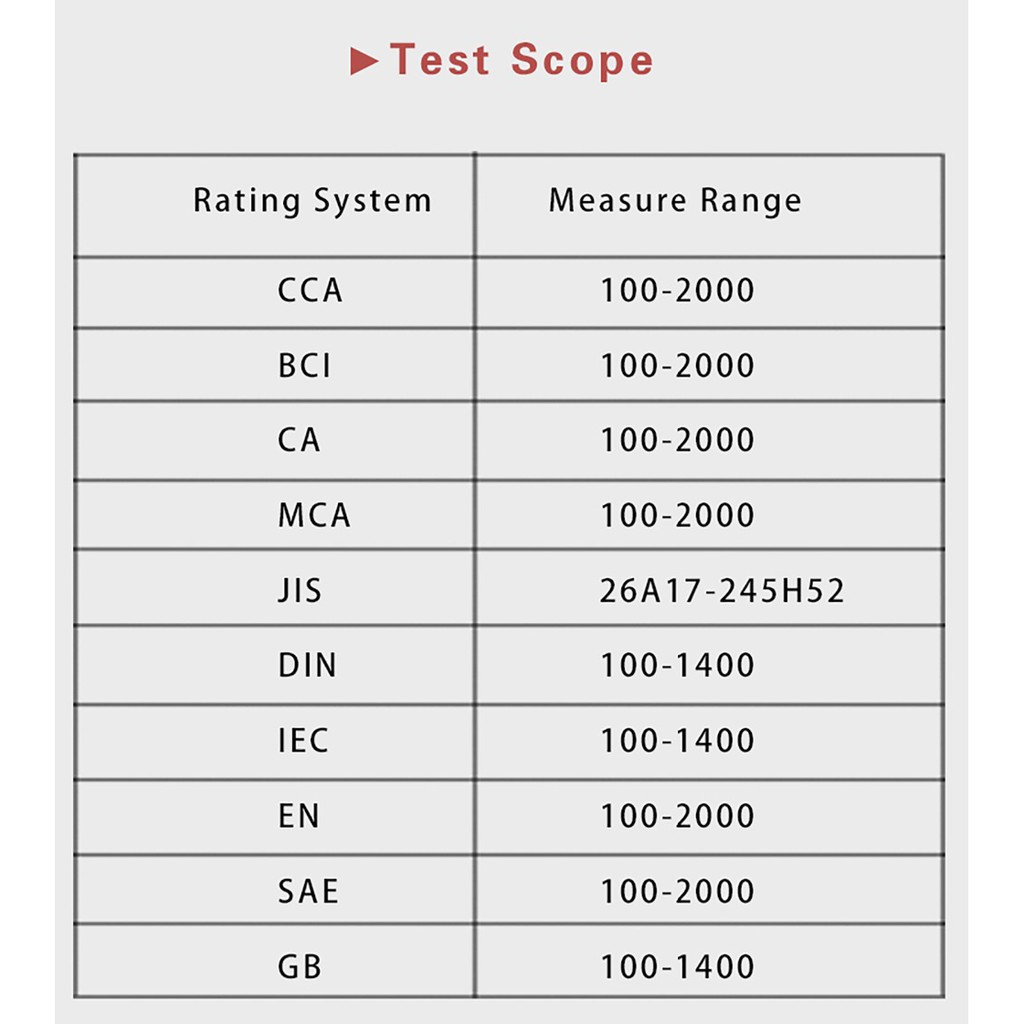Click the CA rating system cell

point(299,440)
